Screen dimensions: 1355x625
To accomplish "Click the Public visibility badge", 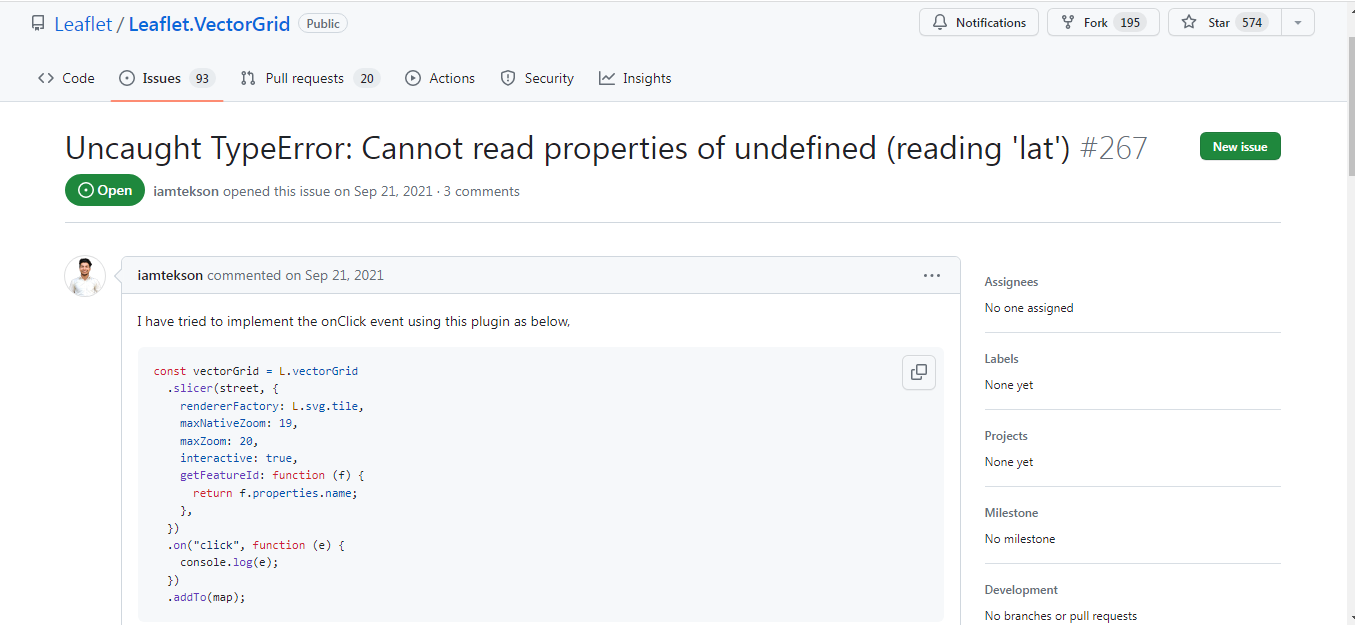I will tap(323, 23).
